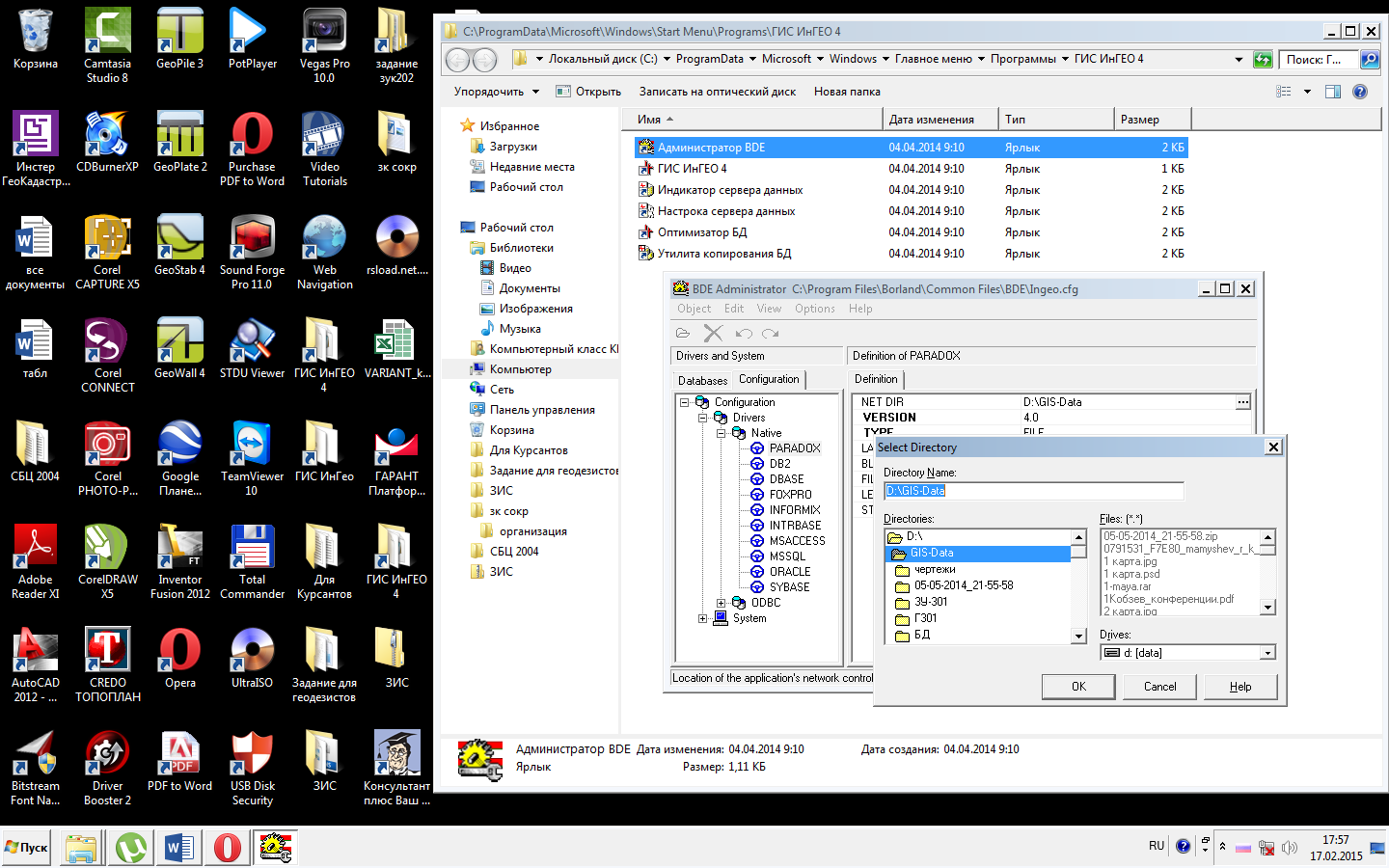The height and width of the screenshot is (868, 1389).
Task: Open the Object menu in BDE Administrator
Action: point(694,309)
